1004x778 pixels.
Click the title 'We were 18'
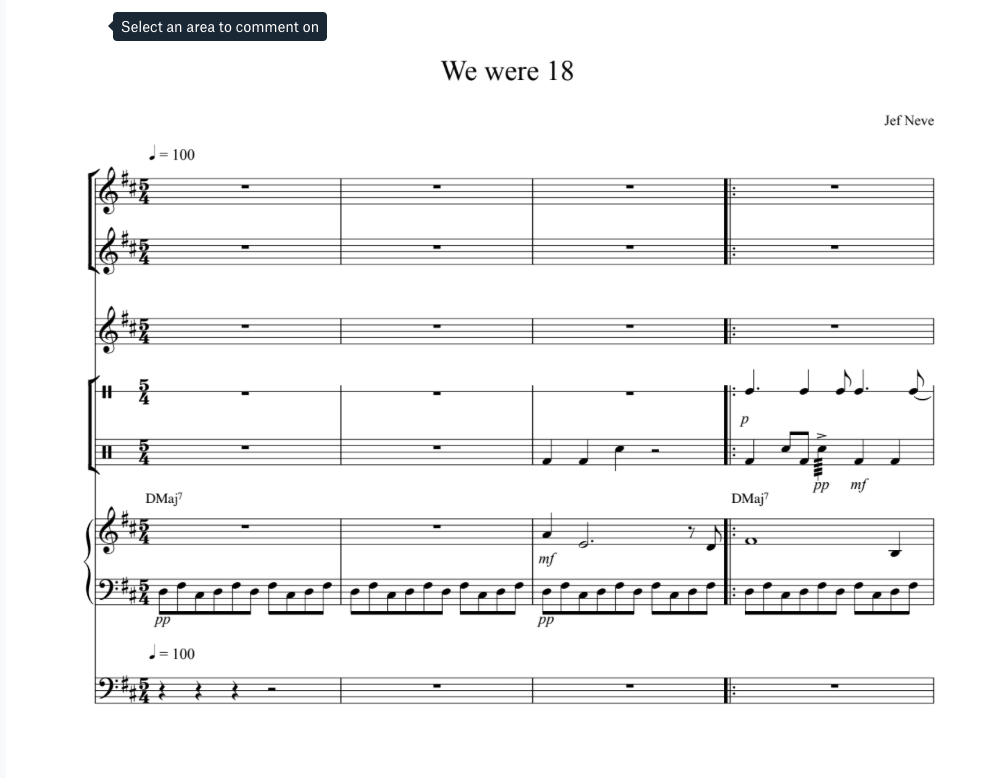(507, 71)
